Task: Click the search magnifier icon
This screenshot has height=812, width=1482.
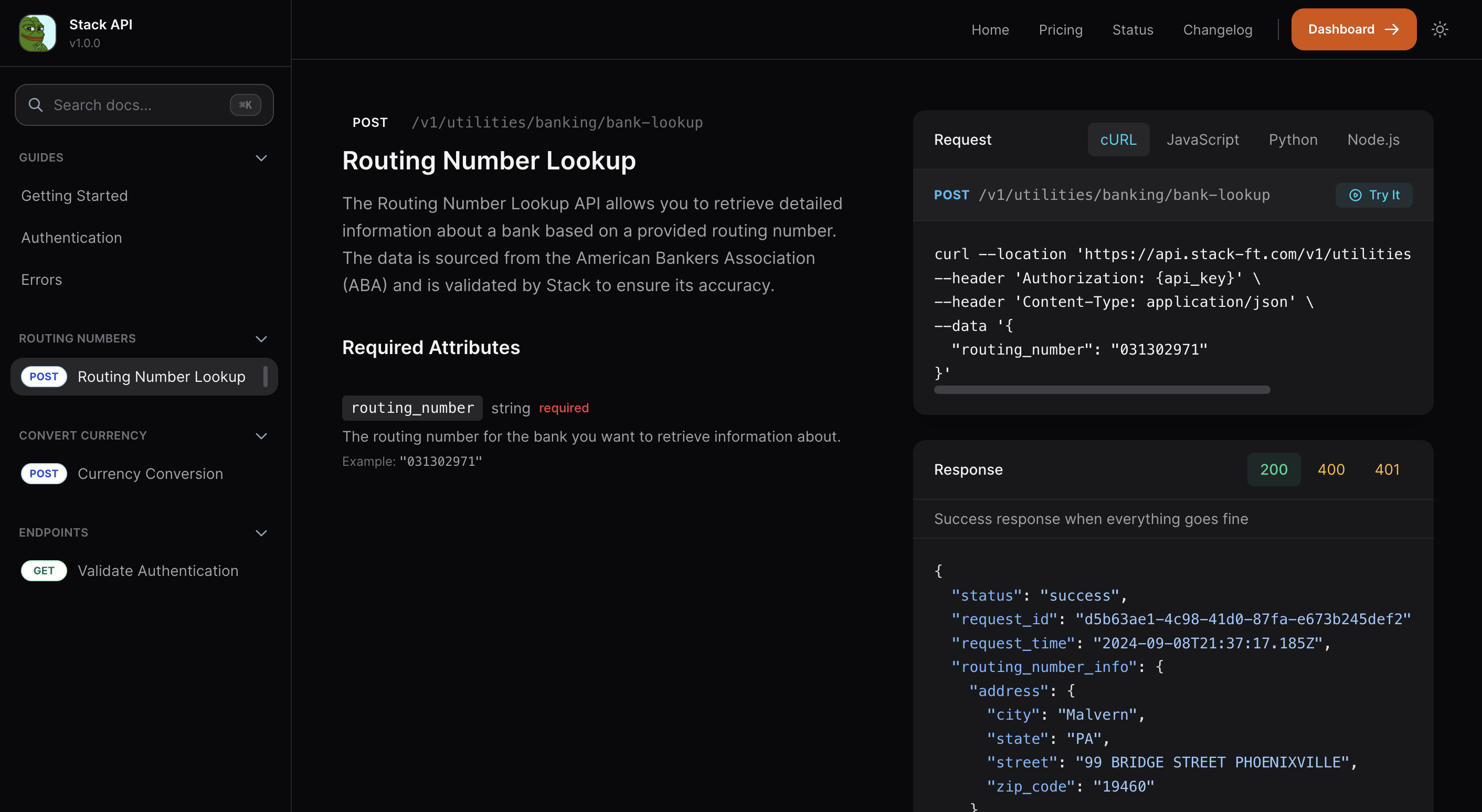Action: 36,105
